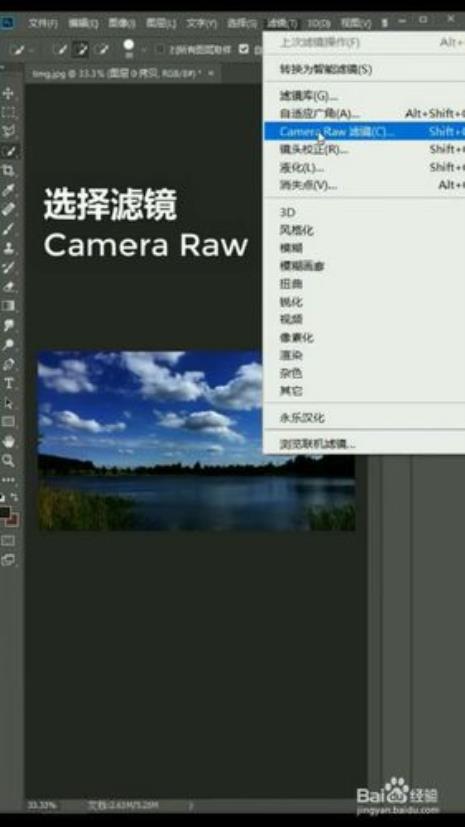Viewport: 465px width, 827px height.
Task: Select the Rectangular Marquee tool
Action: 8,112
